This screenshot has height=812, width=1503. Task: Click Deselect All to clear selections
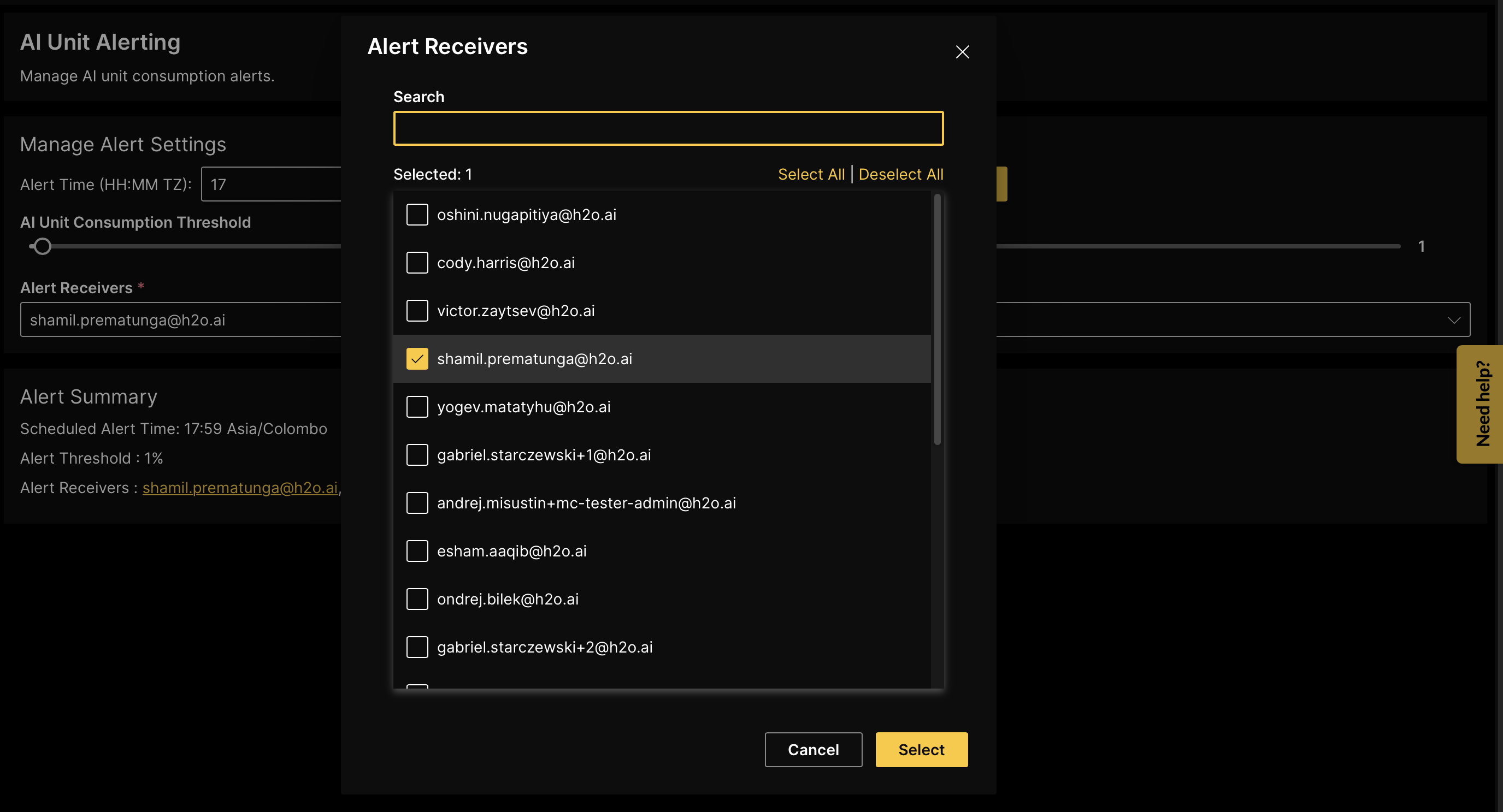[x=901, y=174]
